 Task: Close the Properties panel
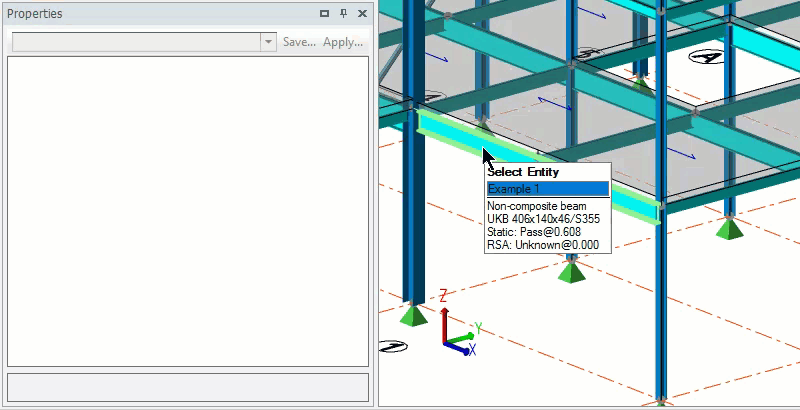click(361, 14)
